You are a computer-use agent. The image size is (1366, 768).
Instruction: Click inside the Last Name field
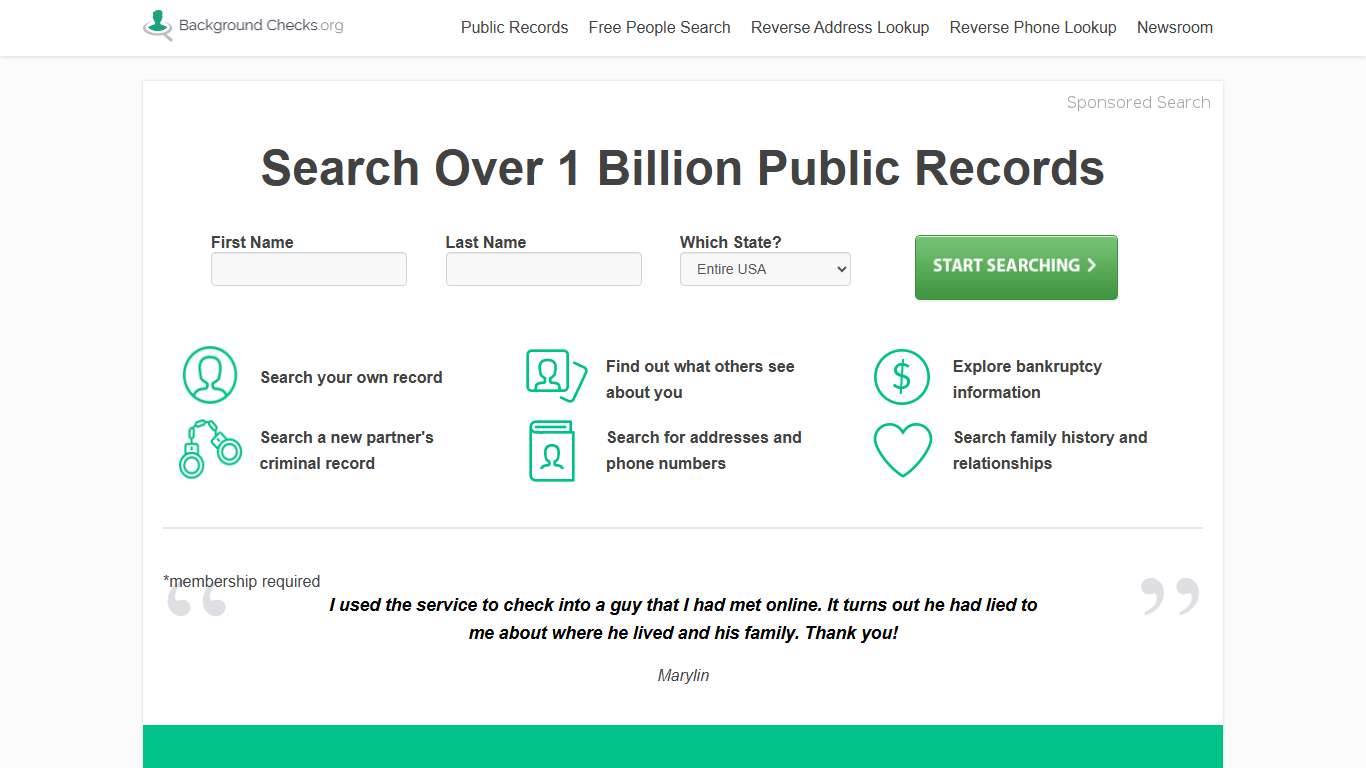(543, 269)
